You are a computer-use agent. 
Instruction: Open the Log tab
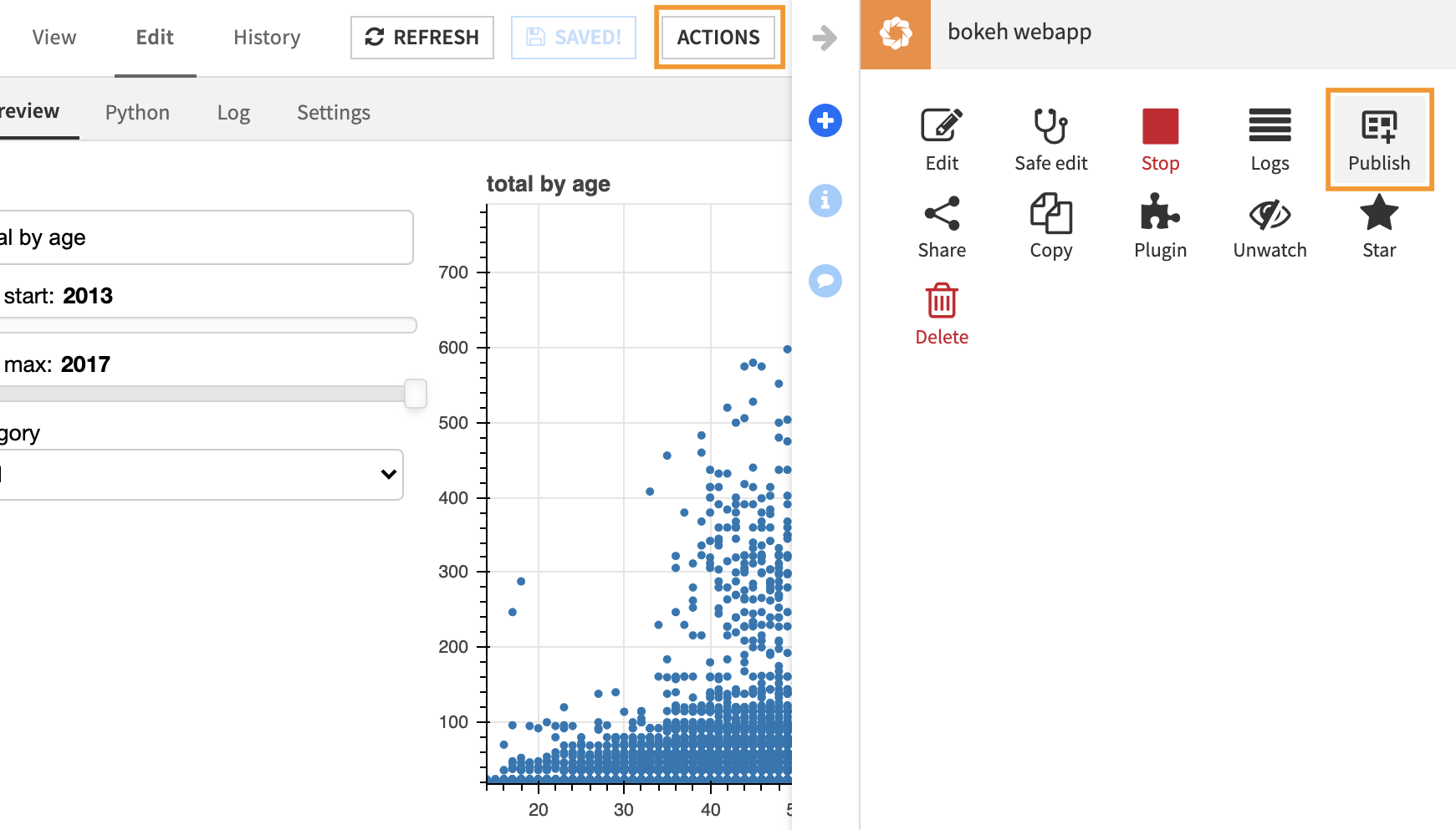pyautogui.click(x=233, y=112)
